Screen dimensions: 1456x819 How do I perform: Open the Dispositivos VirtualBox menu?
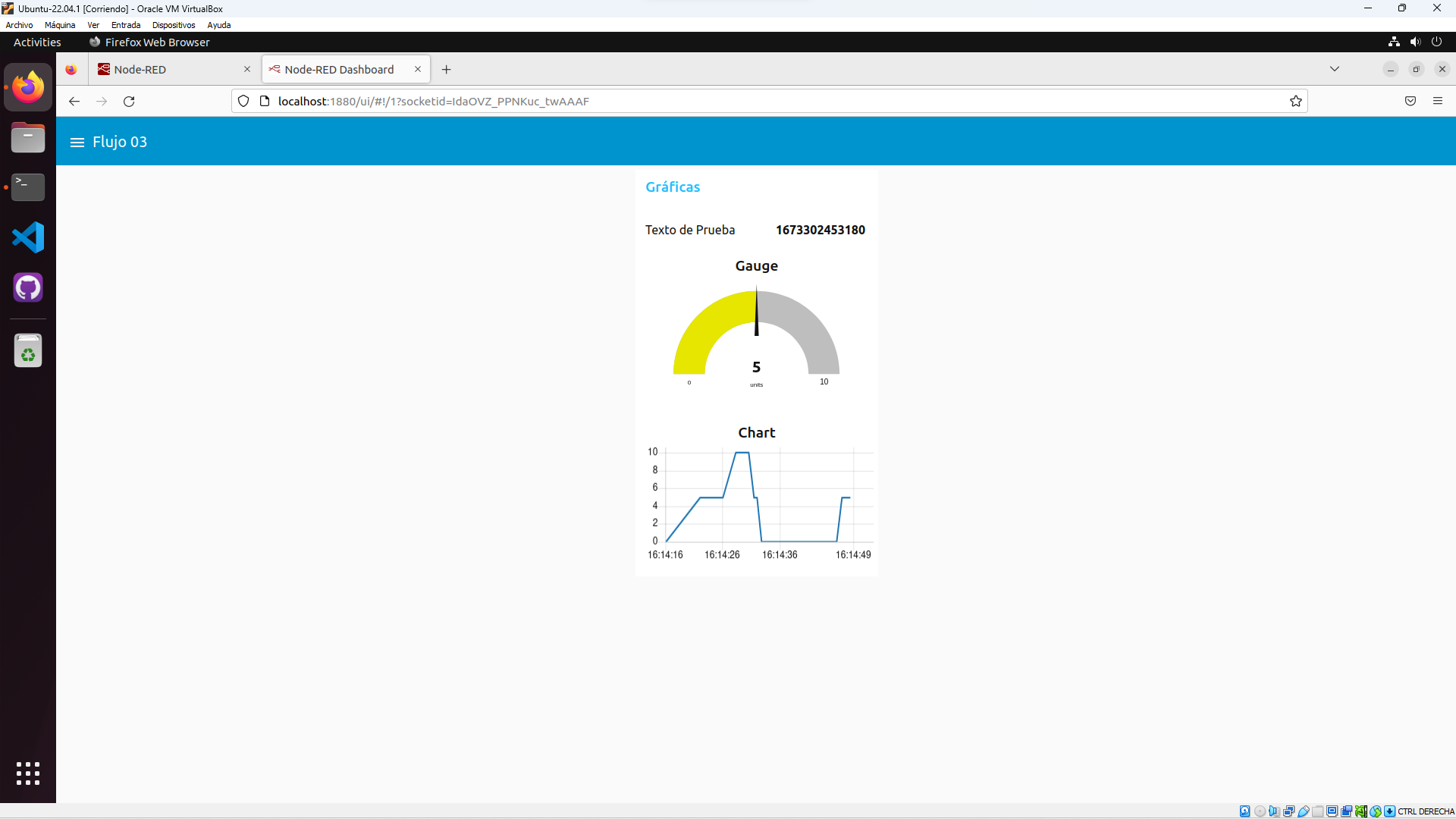click(173, 25)
